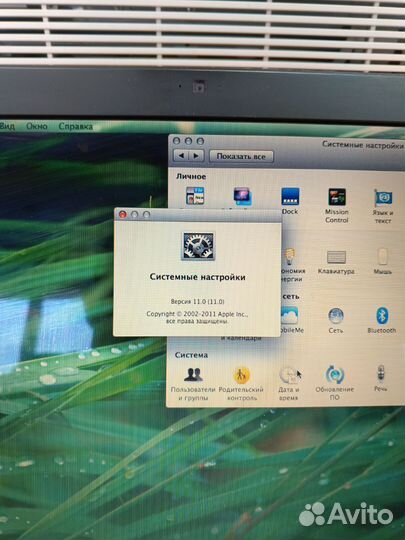Click the Система section heading
Viewport: 405px width, 540px height.
[x=191, y=355]
